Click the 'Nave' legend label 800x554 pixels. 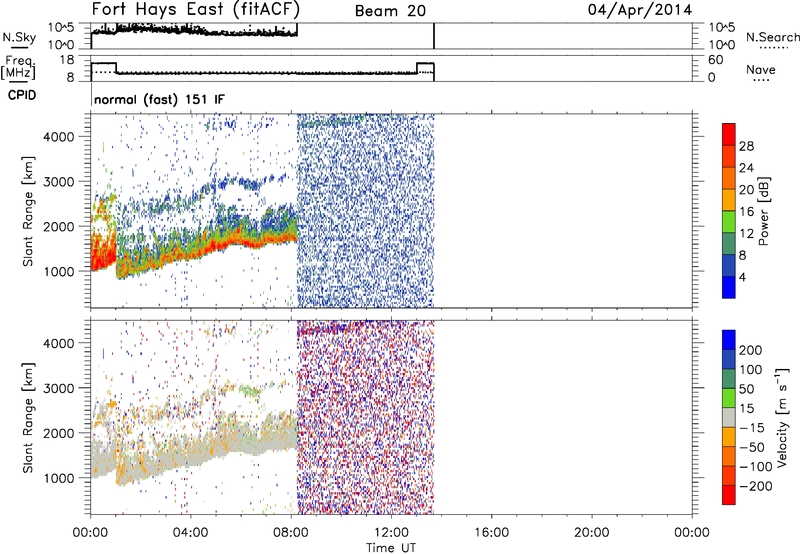760,69
